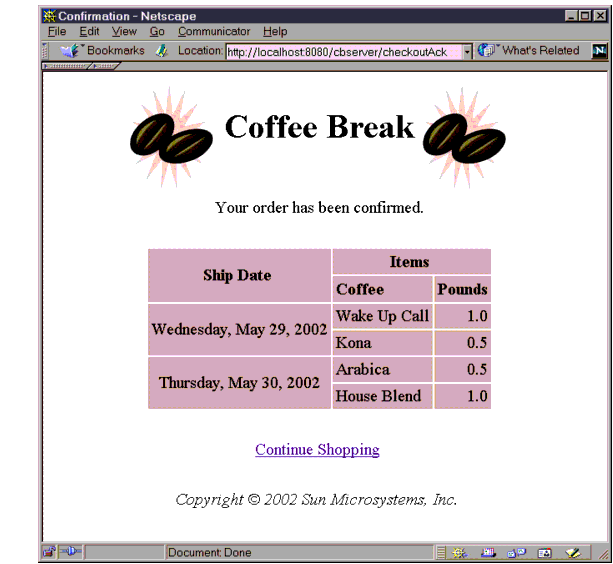Click the status bar progress indicator box

pyautogui.click(x=124, y=552)
